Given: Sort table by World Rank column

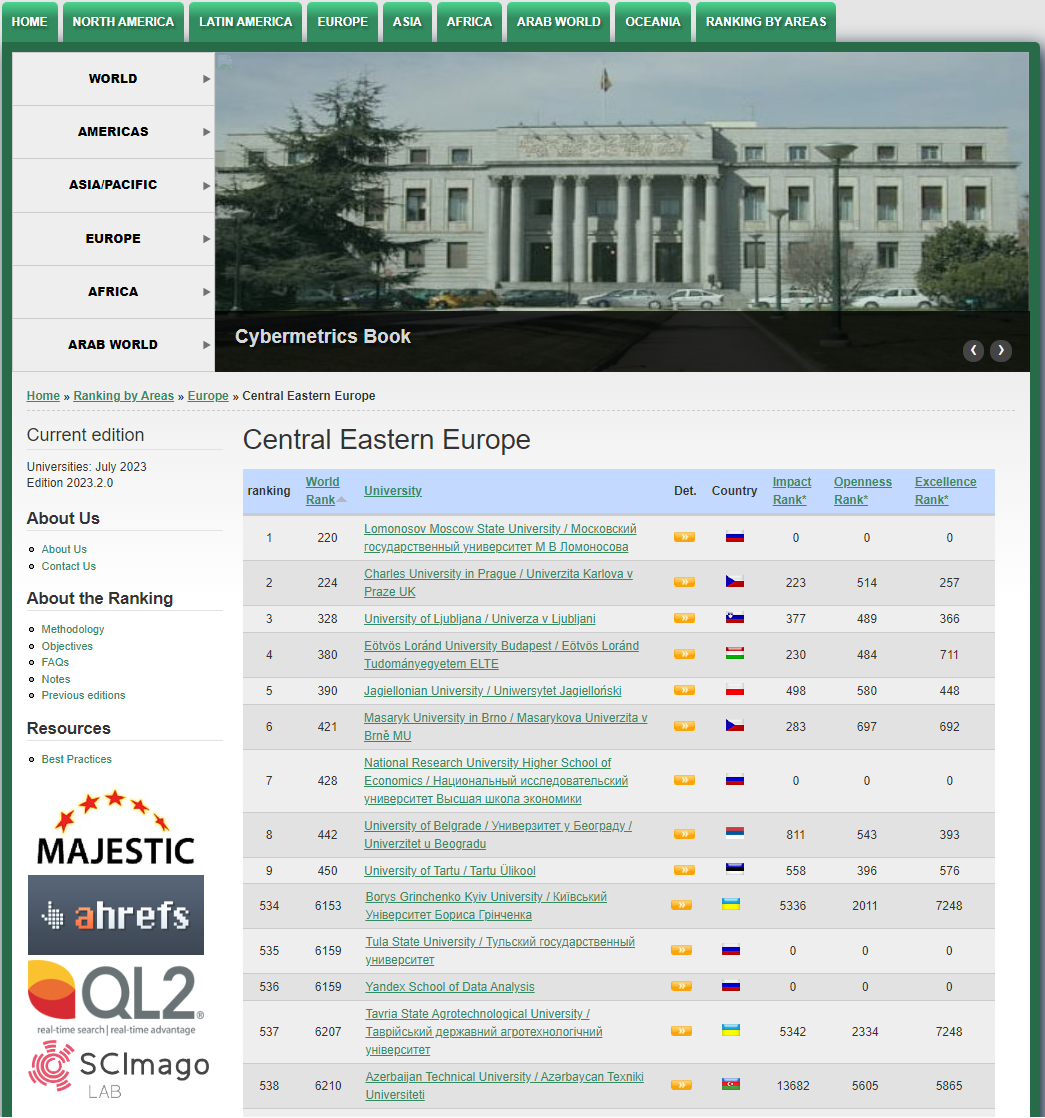Looking at the screenshot, I should pos(322,490).
